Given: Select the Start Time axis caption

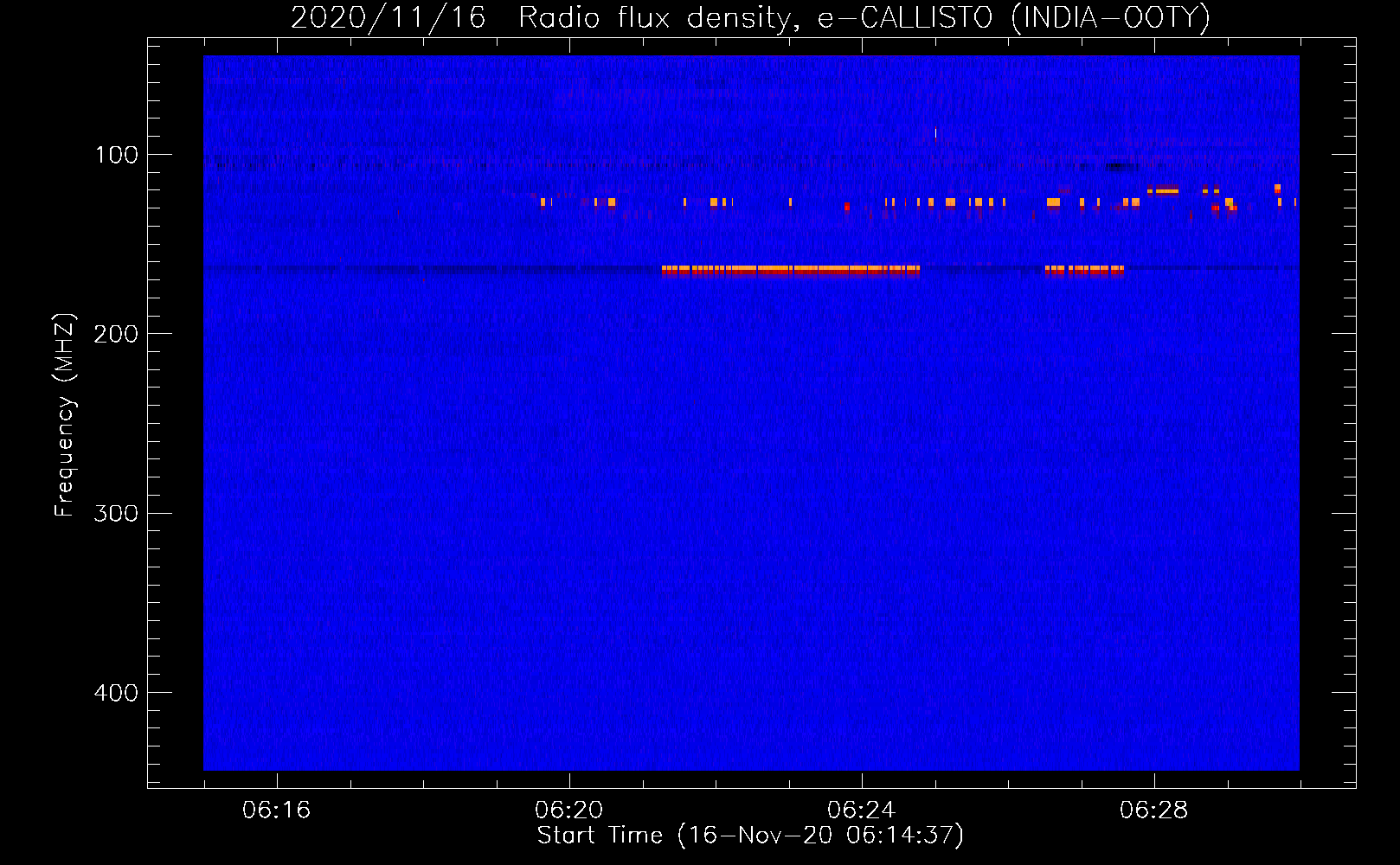Looking at the screenshot, I should click(750, 836).
